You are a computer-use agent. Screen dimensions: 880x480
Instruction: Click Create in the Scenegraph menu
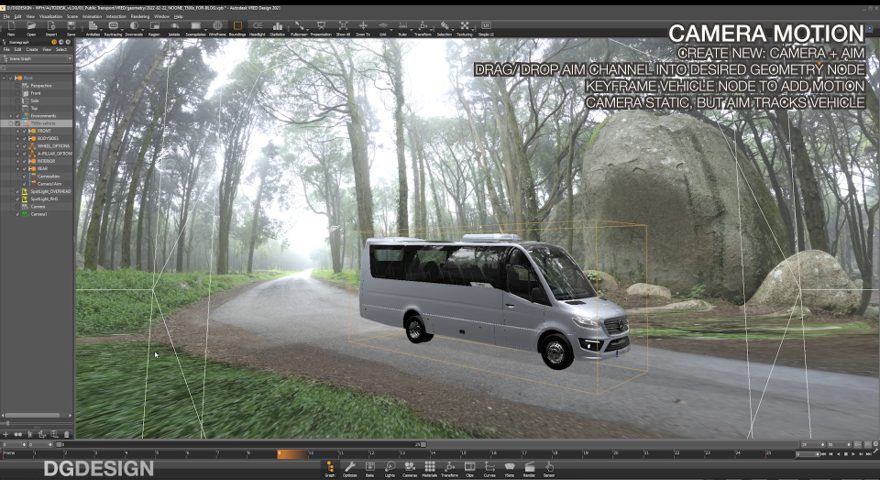click(x=33, y=49)
